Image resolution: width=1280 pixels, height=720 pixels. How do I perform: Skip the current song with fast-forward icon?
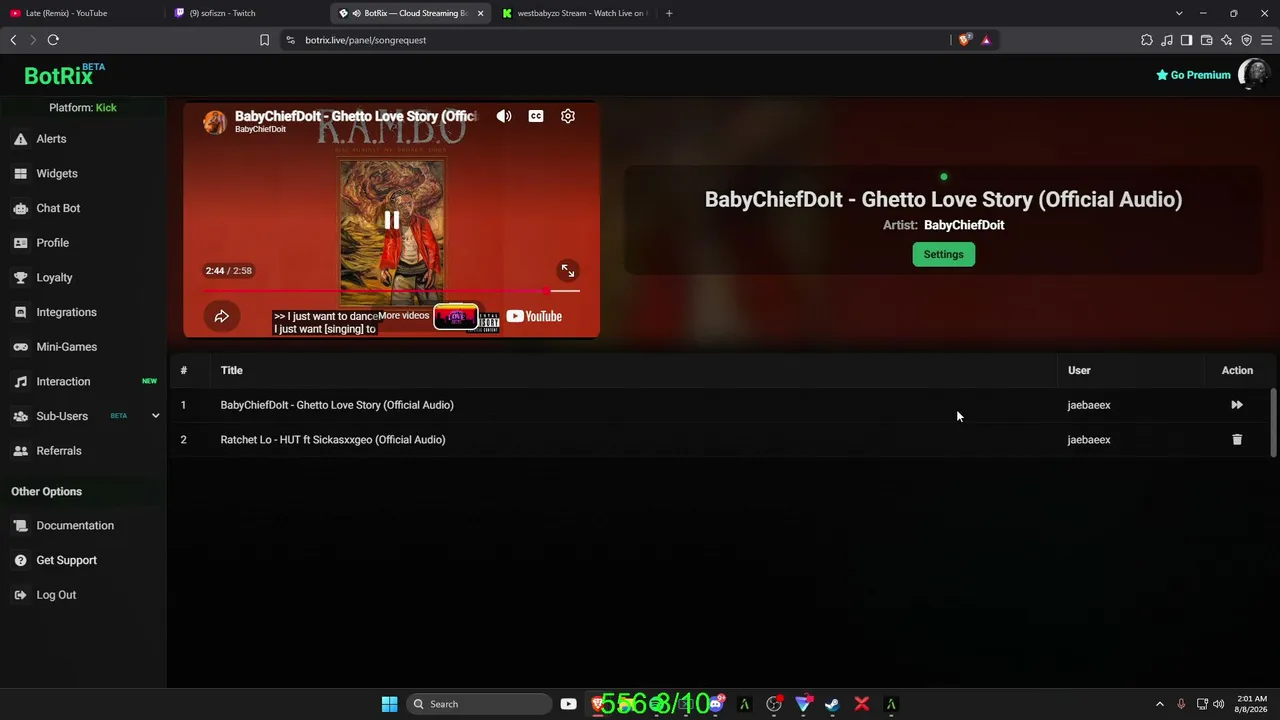click(x=1237, y=405)
